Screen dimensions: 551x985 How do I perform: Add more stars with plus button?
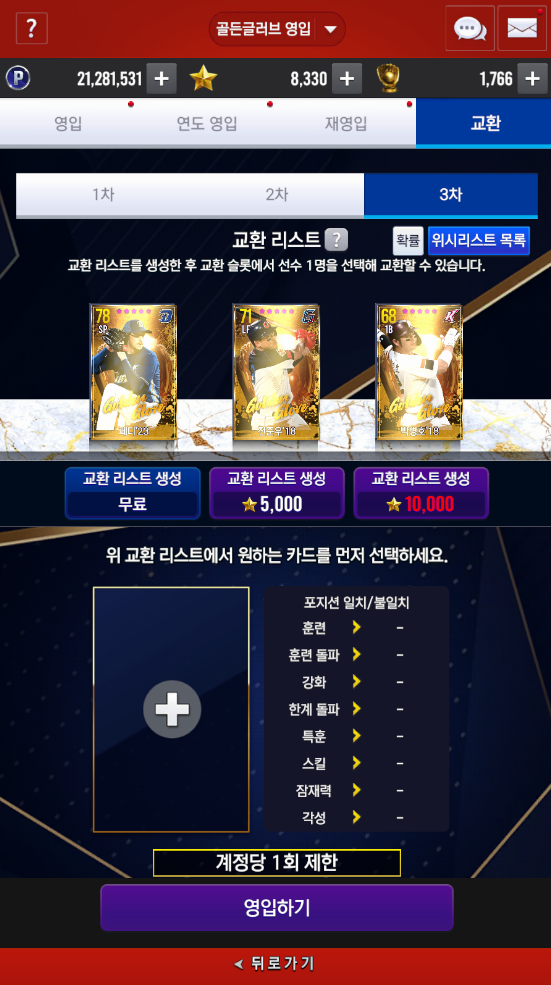click(x=347, y=79)
